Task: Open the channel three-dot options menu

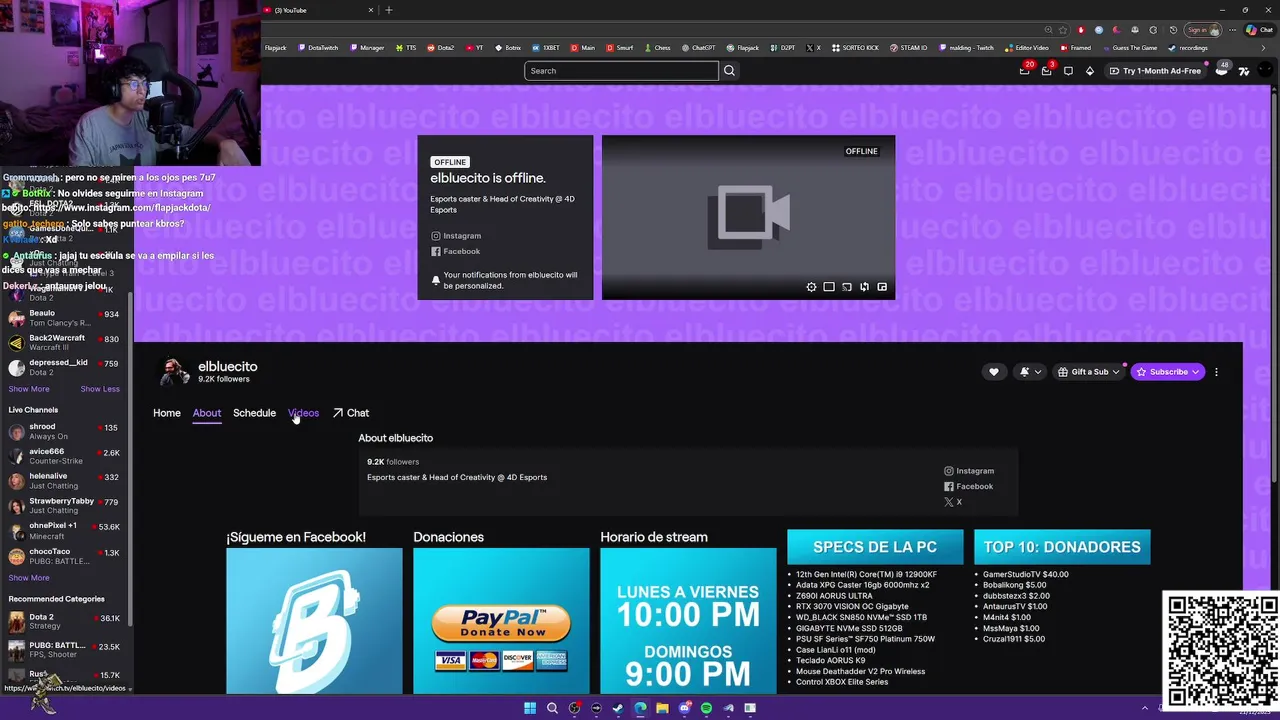Action: point(1216,372)
